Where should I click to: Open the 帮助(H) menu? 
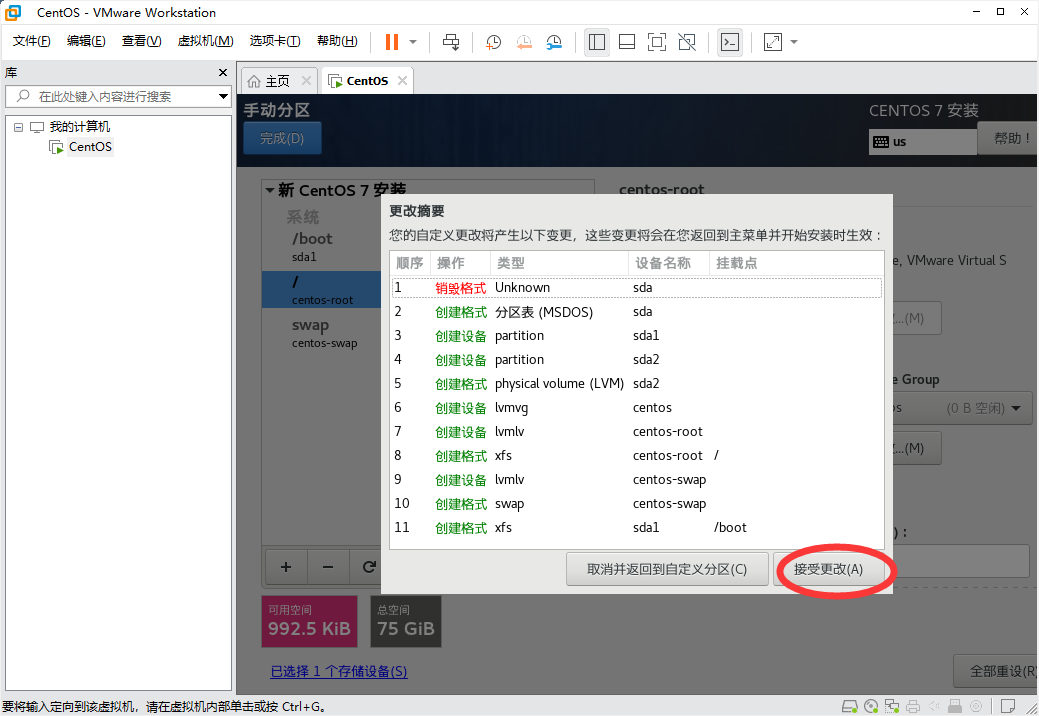[x=337, y=41]
